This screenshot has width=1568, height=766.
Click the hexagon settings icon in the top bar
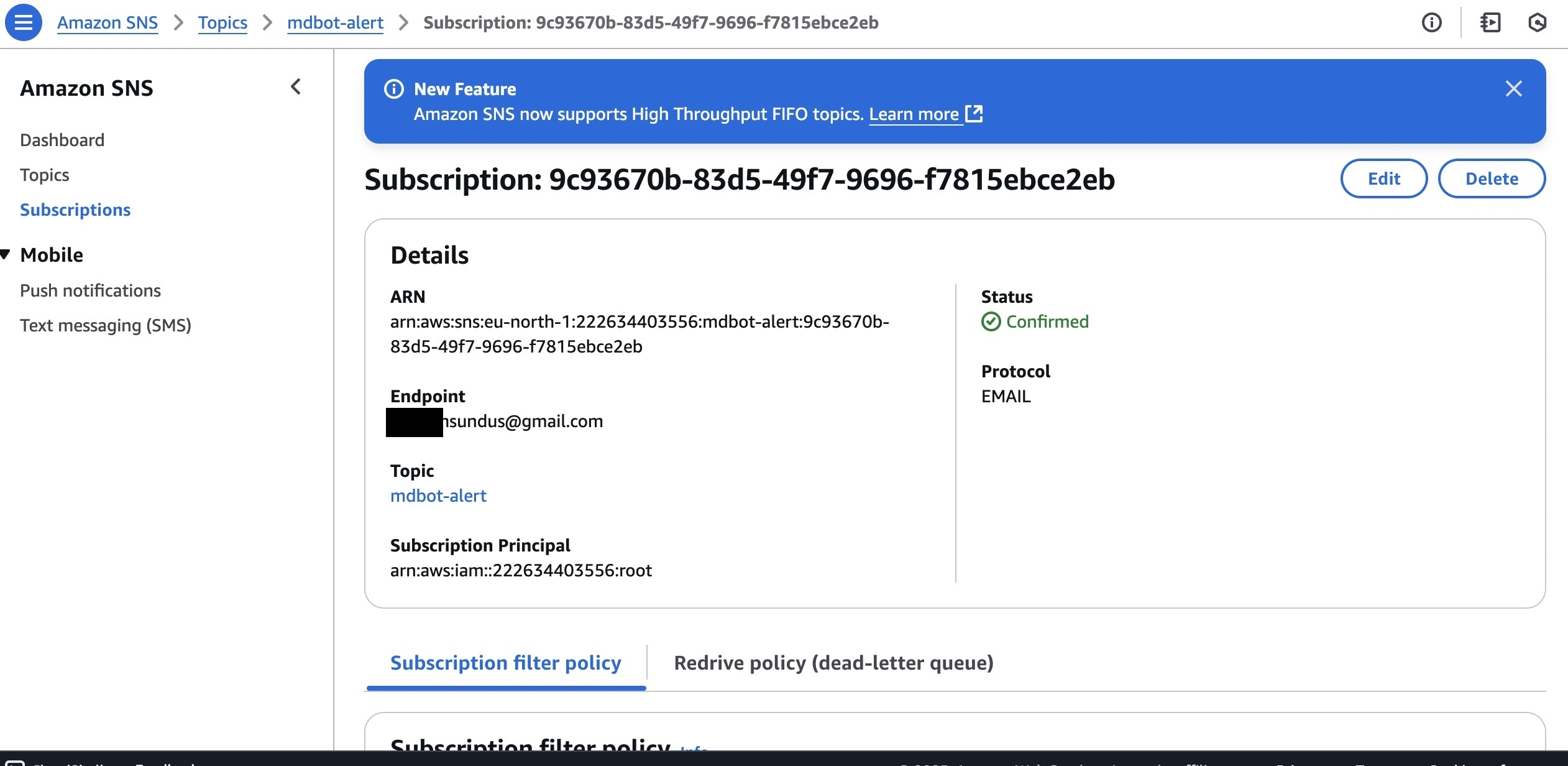[1537, 23]
